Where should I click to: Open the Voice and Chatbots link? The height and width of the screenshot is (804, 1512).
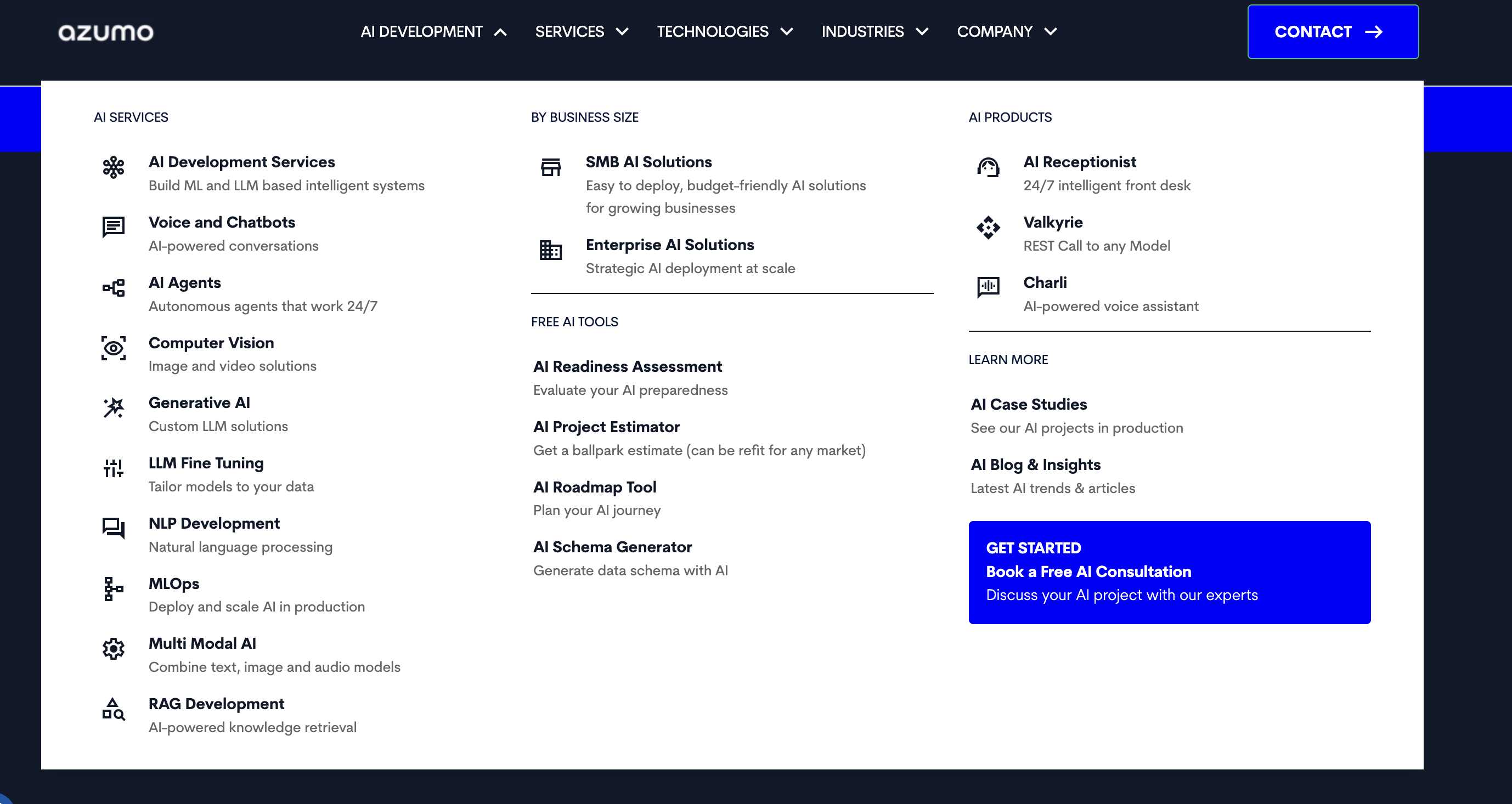tap(222, 223)
